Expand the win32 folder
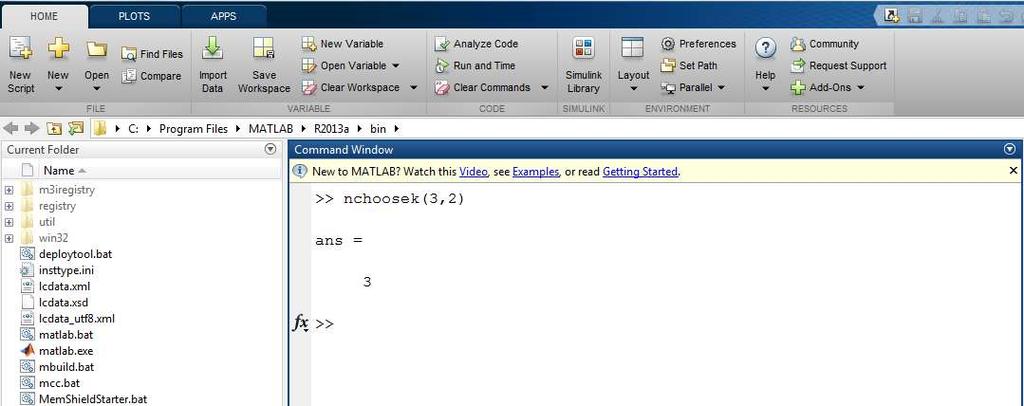The width and height of the screenshot is (1024, 406). (9, 238)
